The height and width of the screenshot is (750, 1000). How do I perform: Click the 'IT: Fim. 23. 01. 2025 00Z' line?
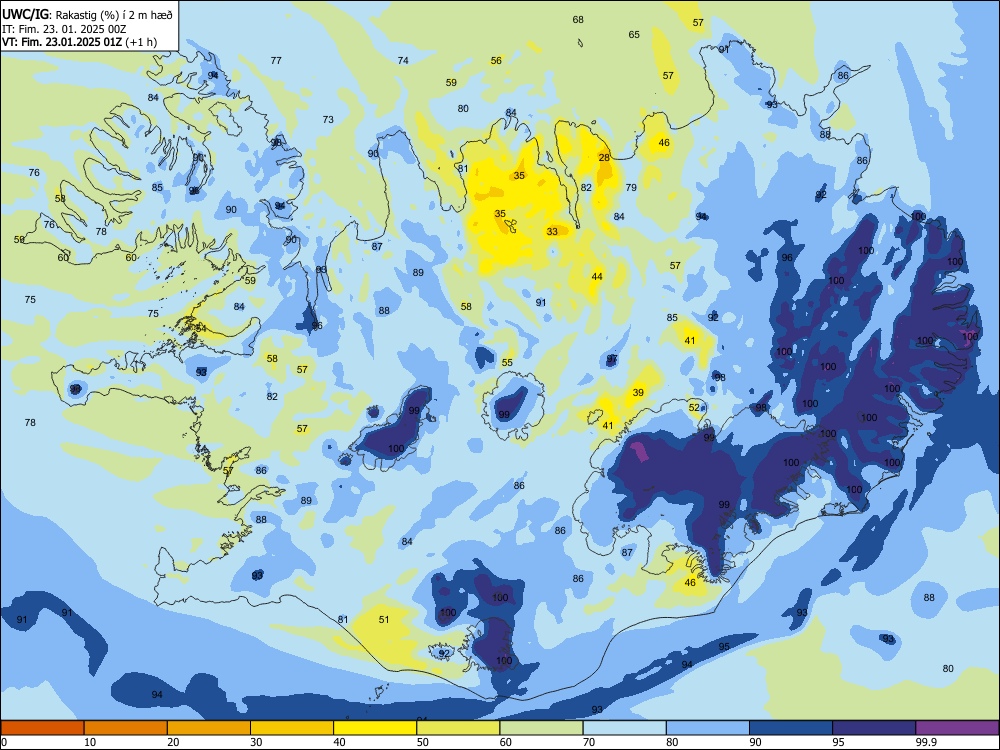(x=64, y=29)
